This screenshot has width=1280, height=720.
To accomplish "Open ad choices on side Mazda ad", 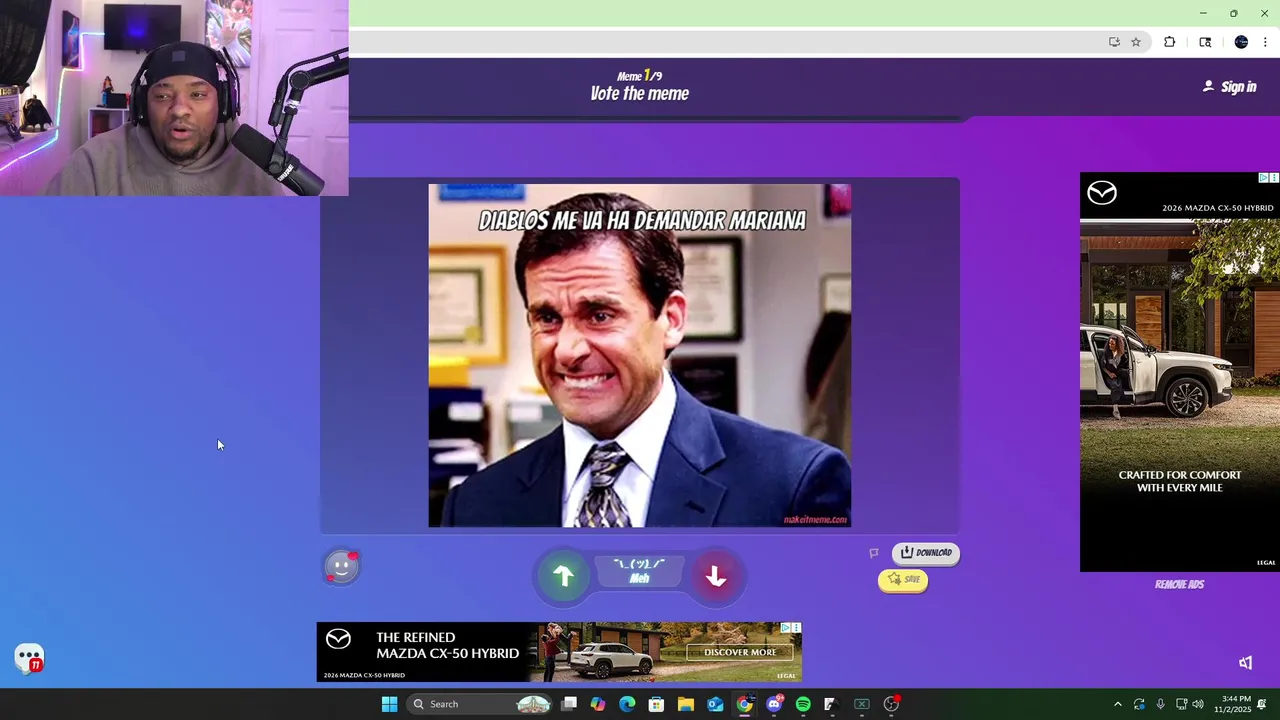I will (1264, 178).
